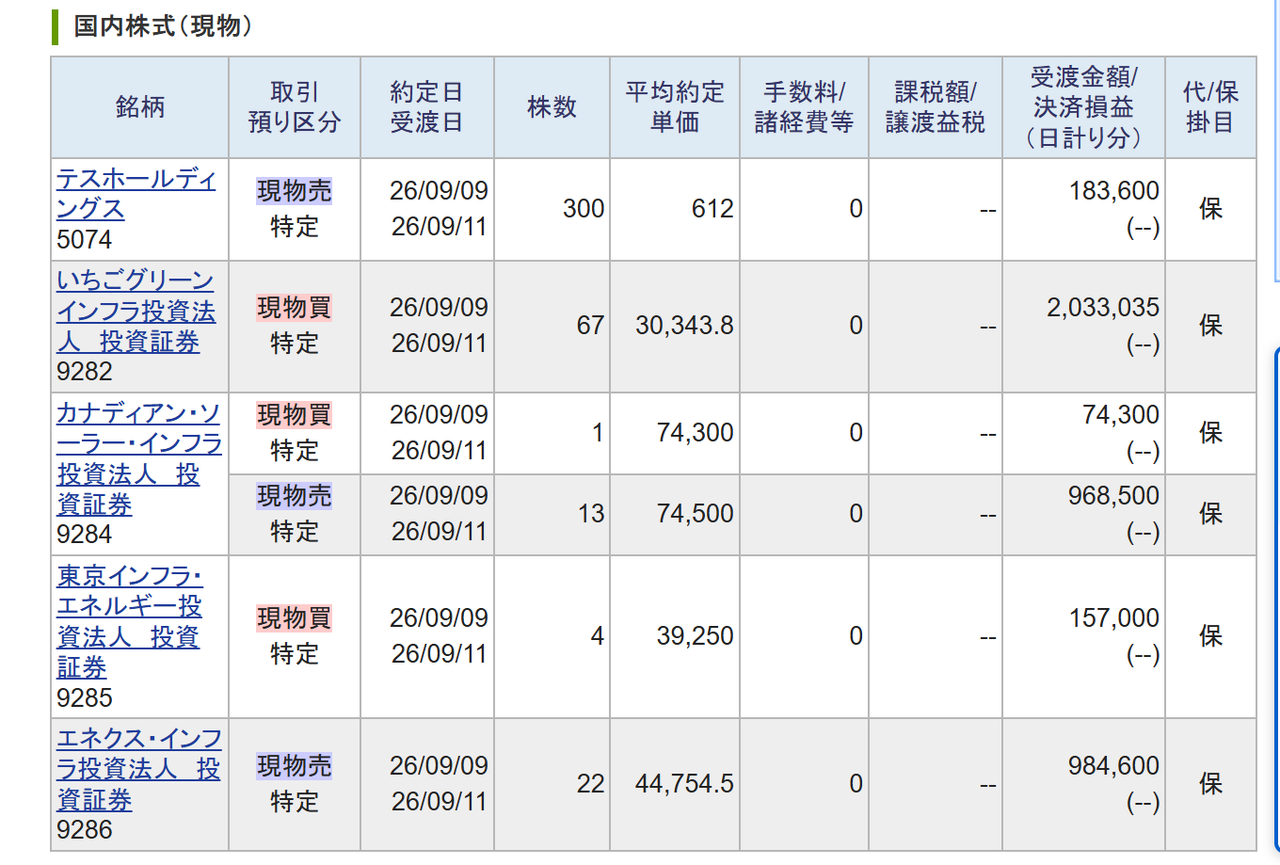Click the settlement amount 183,600
Image resolution: width=1280 pixels, height=865 pixels.
coord(1114,191)
